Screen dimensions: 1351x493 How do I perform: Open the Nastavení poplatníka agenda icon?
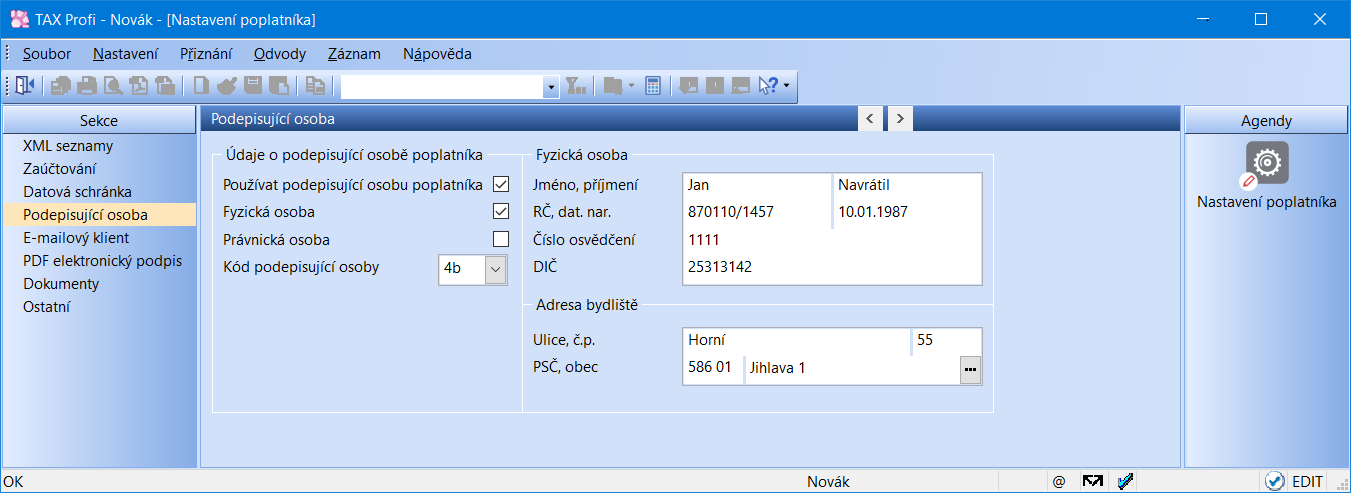click(x=1266, y=163)
